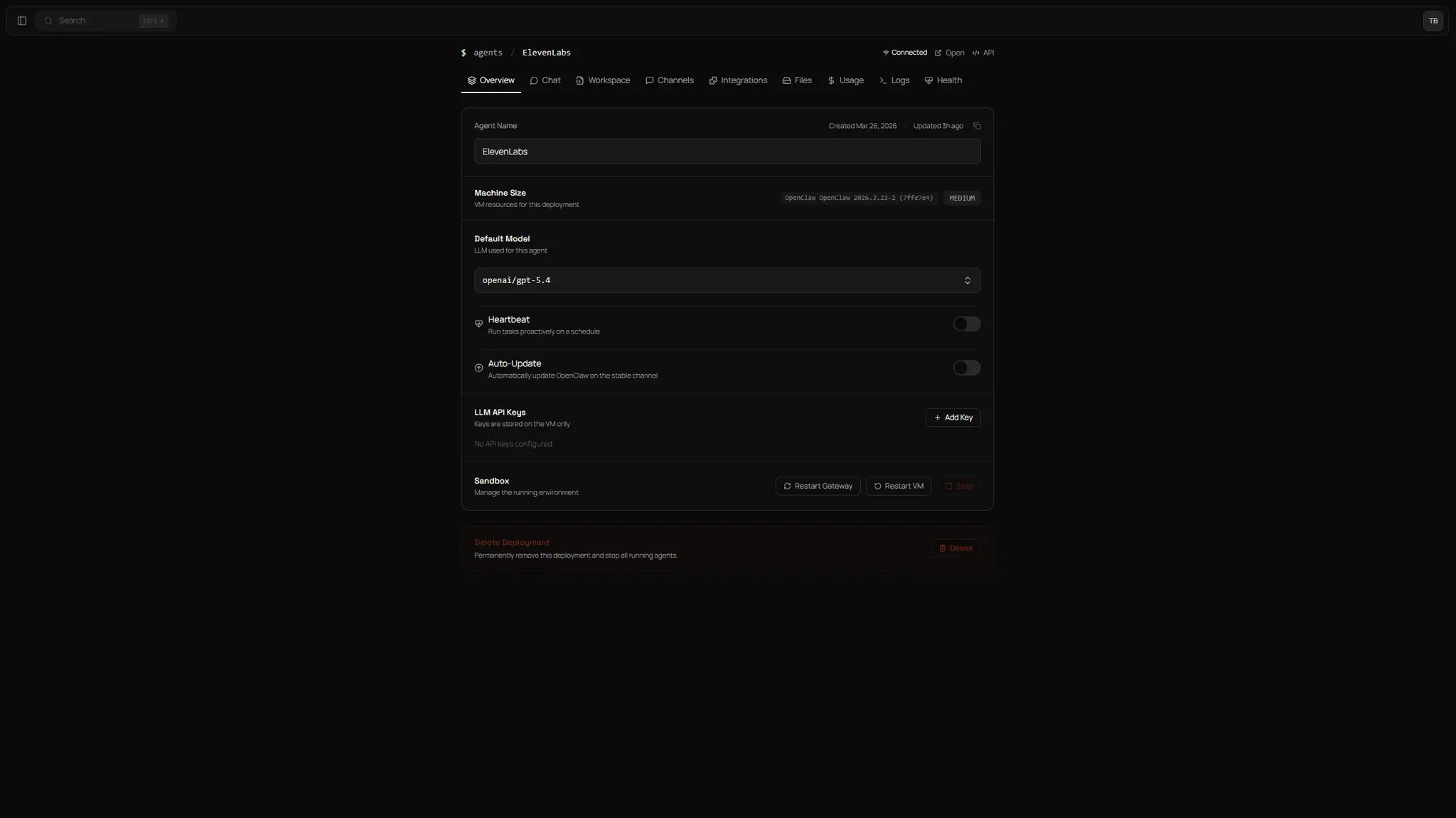Click the dollar prompt icon before agents

point(464,53)
